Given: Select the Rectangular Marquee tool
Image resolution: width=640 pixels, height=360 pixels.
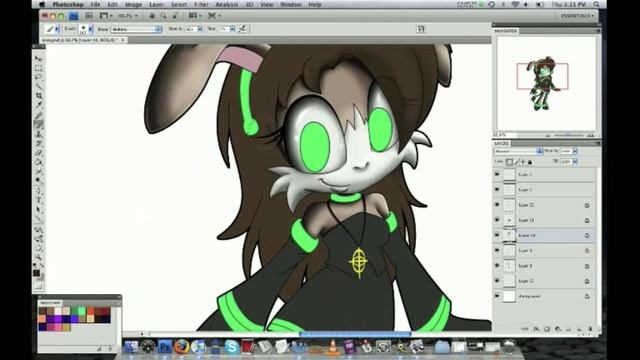Looking at the screenshot, I should click(x=38, y=68).
